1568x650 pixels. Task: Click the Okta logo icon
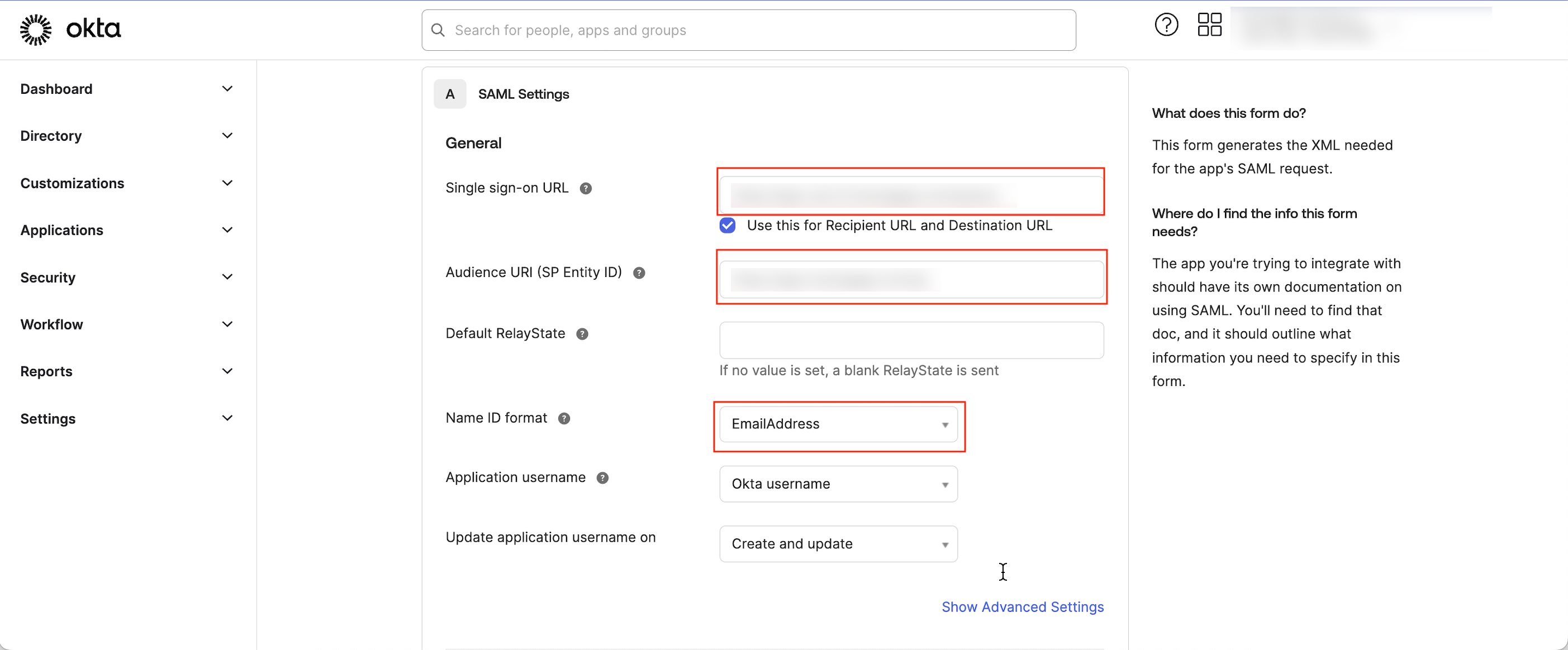(36, 30)
